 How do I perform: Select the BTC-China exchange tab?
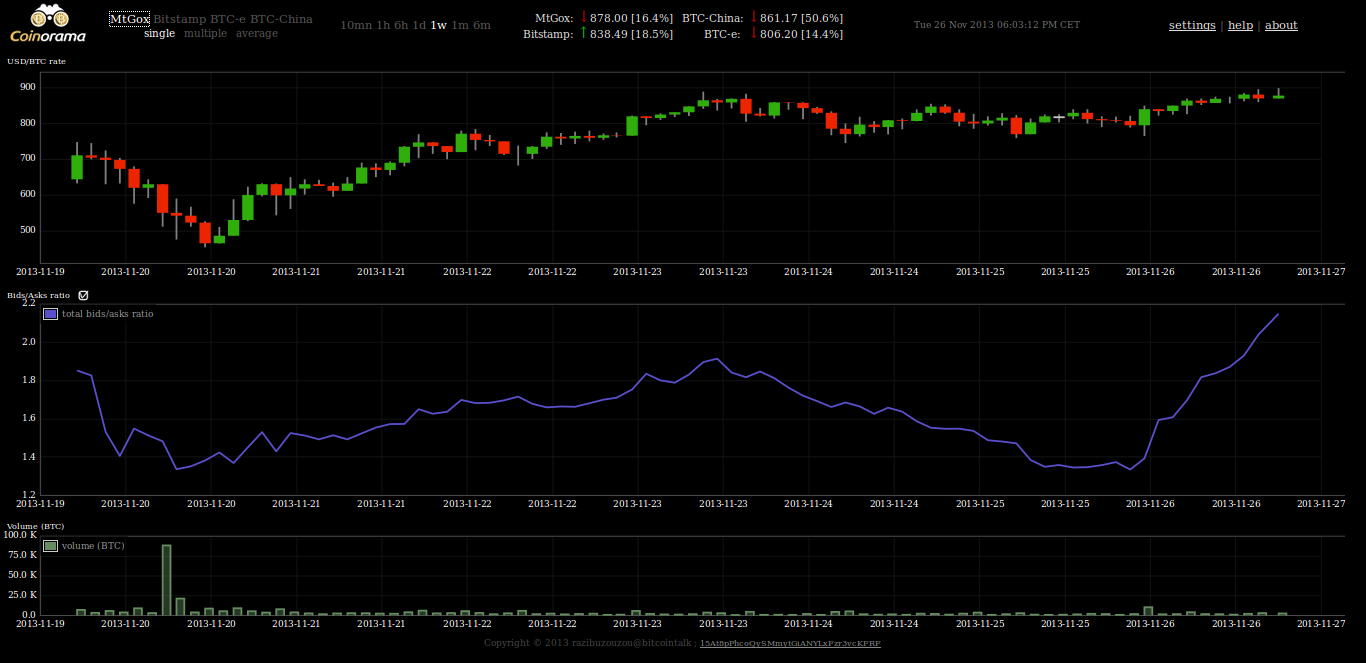(281, 19)
